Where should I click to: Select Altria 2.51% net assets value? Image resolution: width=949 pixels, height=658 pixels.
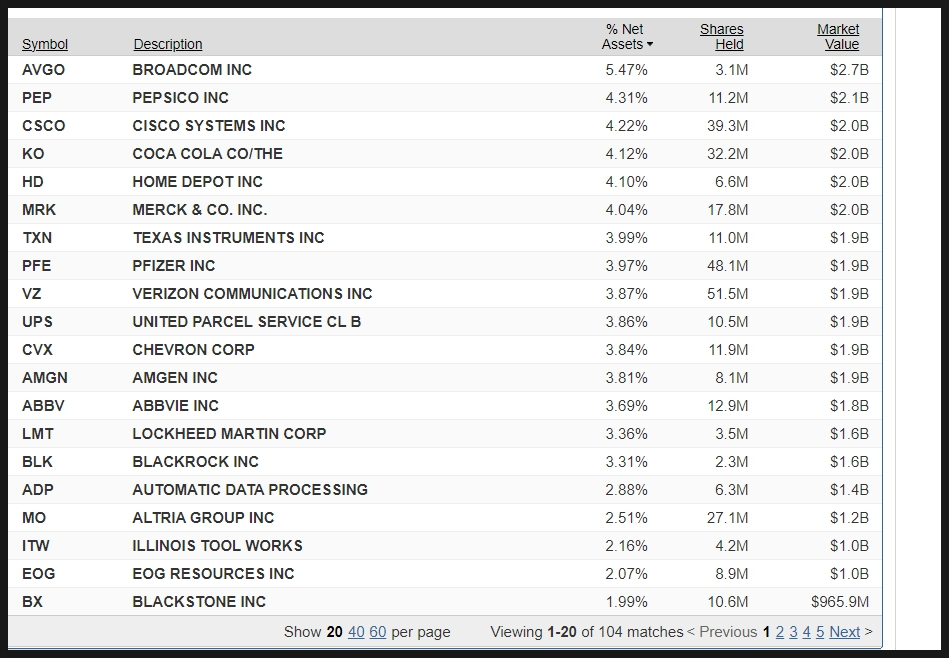click(626, 518)
